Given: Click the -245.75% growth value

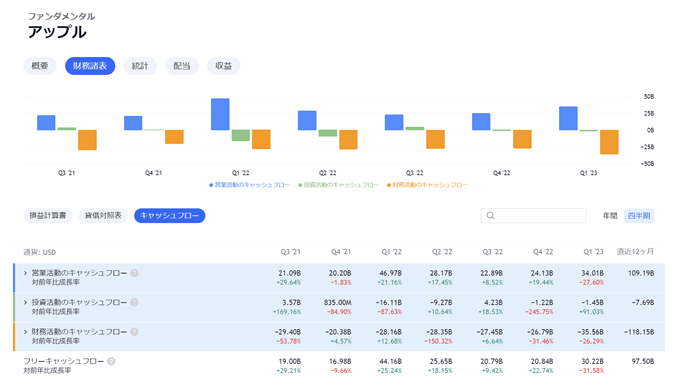Looking at the screenshot, I should tap(539, 312).
